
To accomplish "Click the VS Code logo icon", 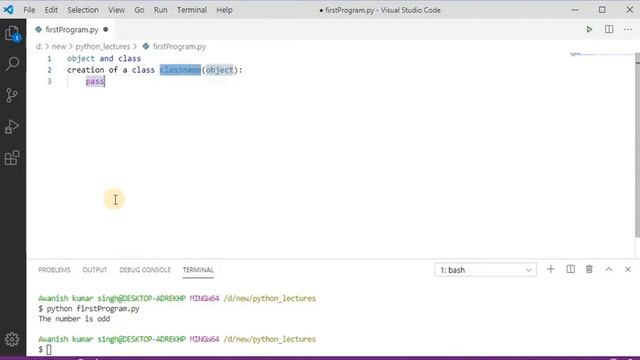I will 9,9.
